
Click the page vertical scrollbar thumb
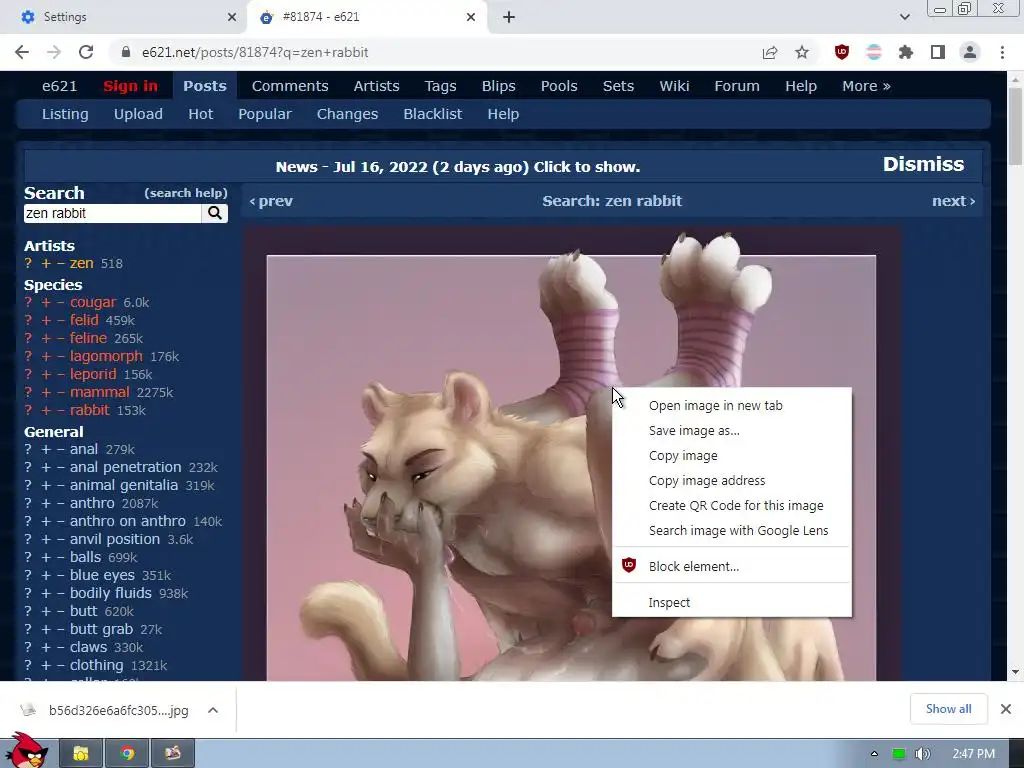[1015, 126]
